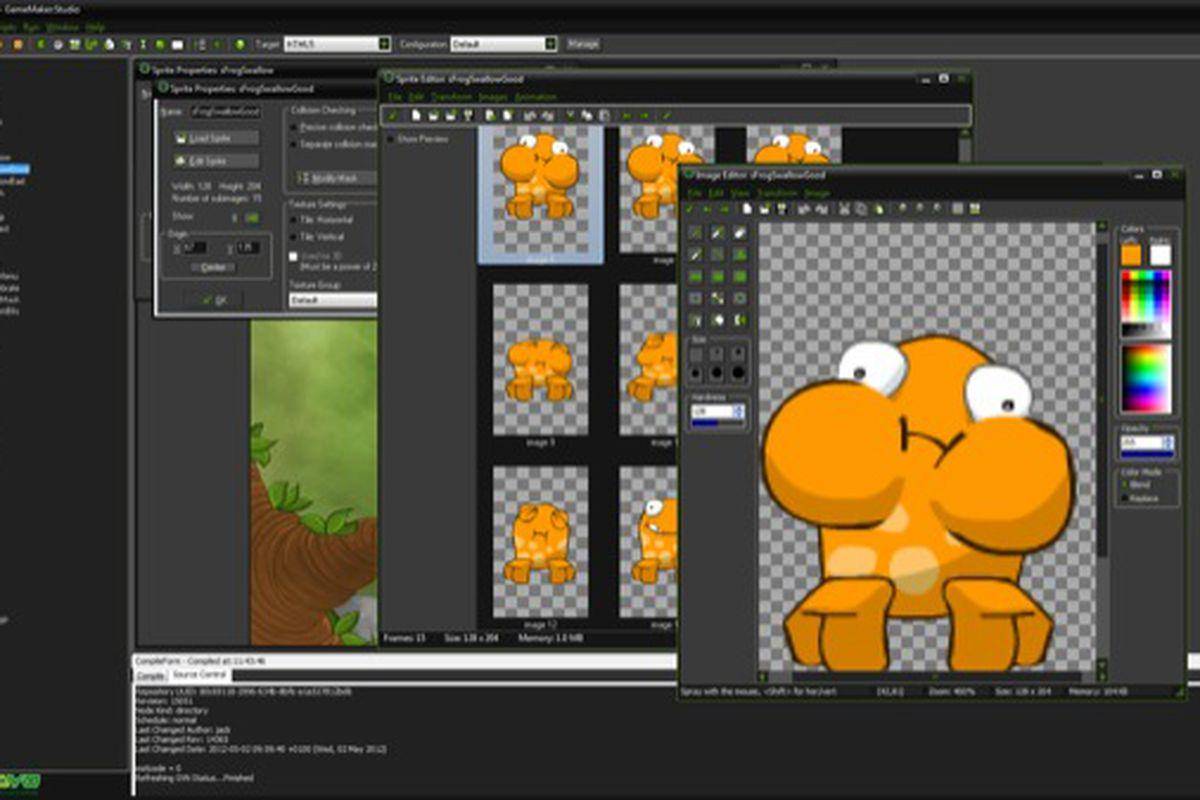Click Image Editor vertical scrollbar
This screenshot has height=800, width=1200.
click(1102, 445)
